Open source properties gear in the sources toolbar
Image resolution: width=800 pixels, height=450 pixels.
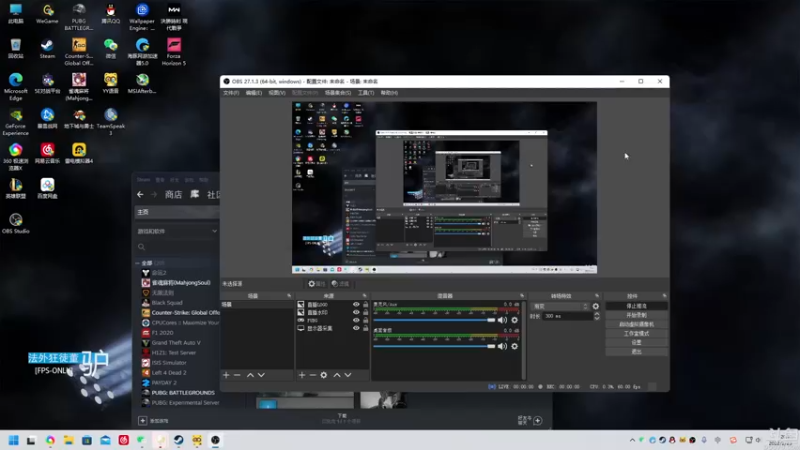323,375
